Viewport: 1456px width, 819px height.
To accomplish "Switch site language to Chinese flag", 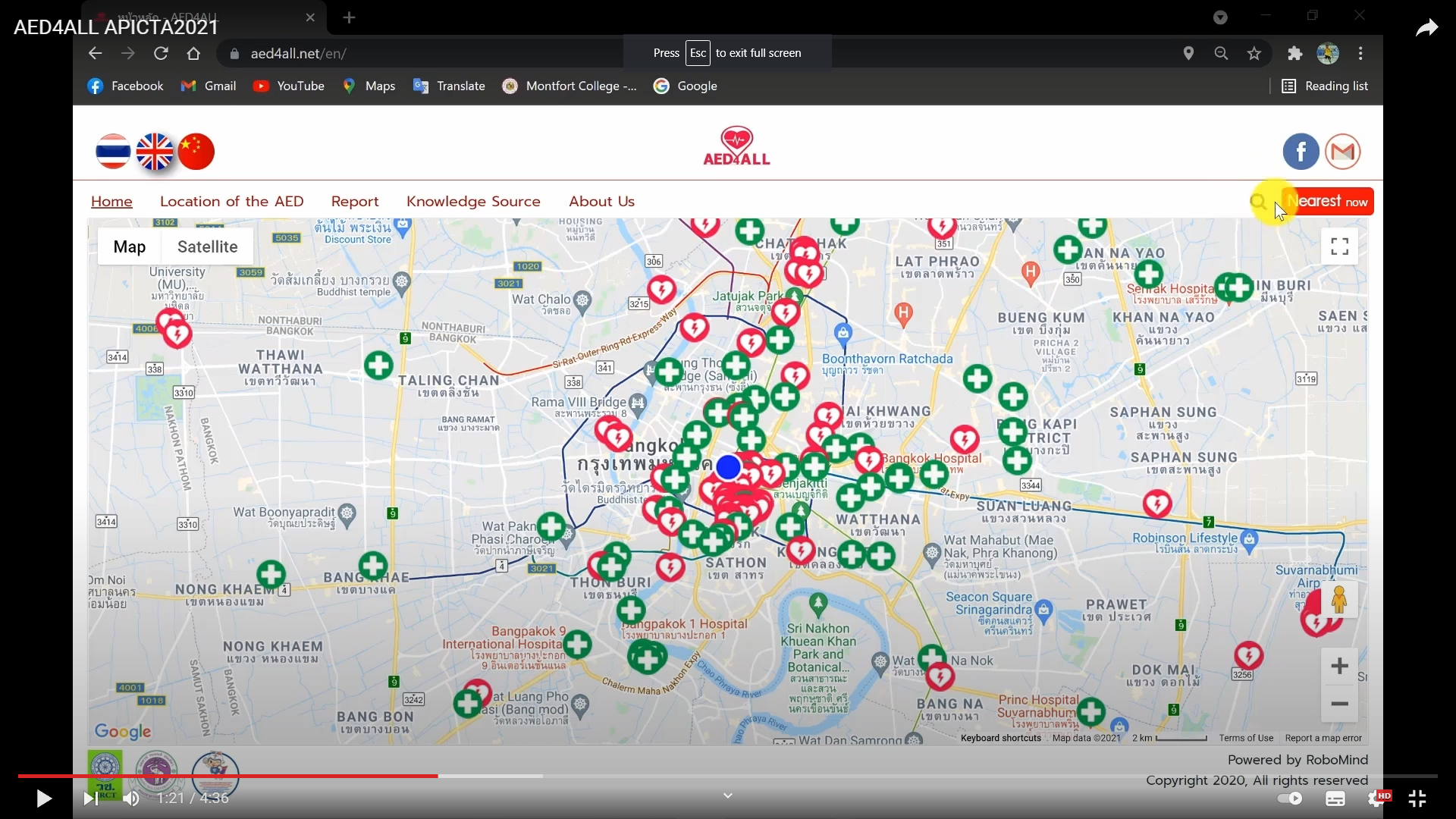I will point(196,152).
